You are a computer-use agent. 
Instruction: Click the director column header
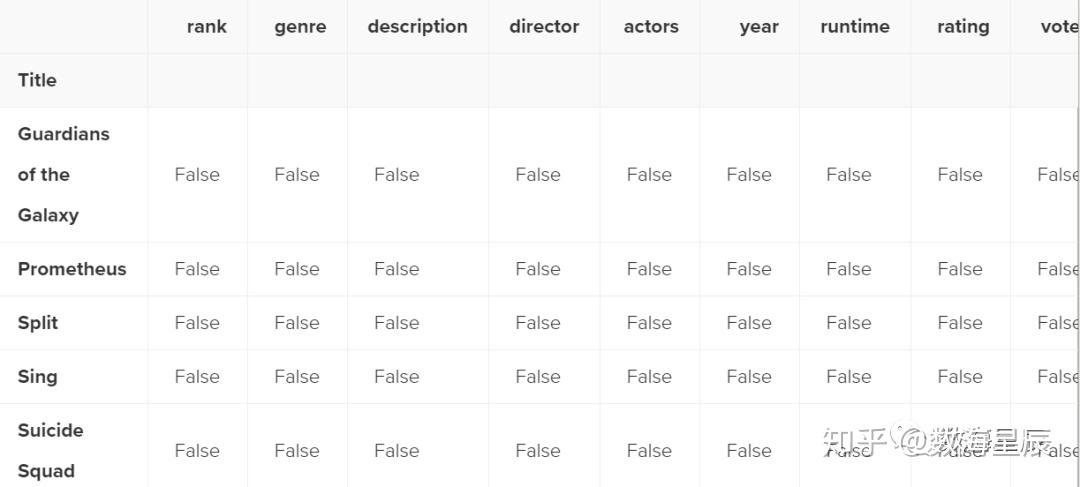click(x=544, y=27)
